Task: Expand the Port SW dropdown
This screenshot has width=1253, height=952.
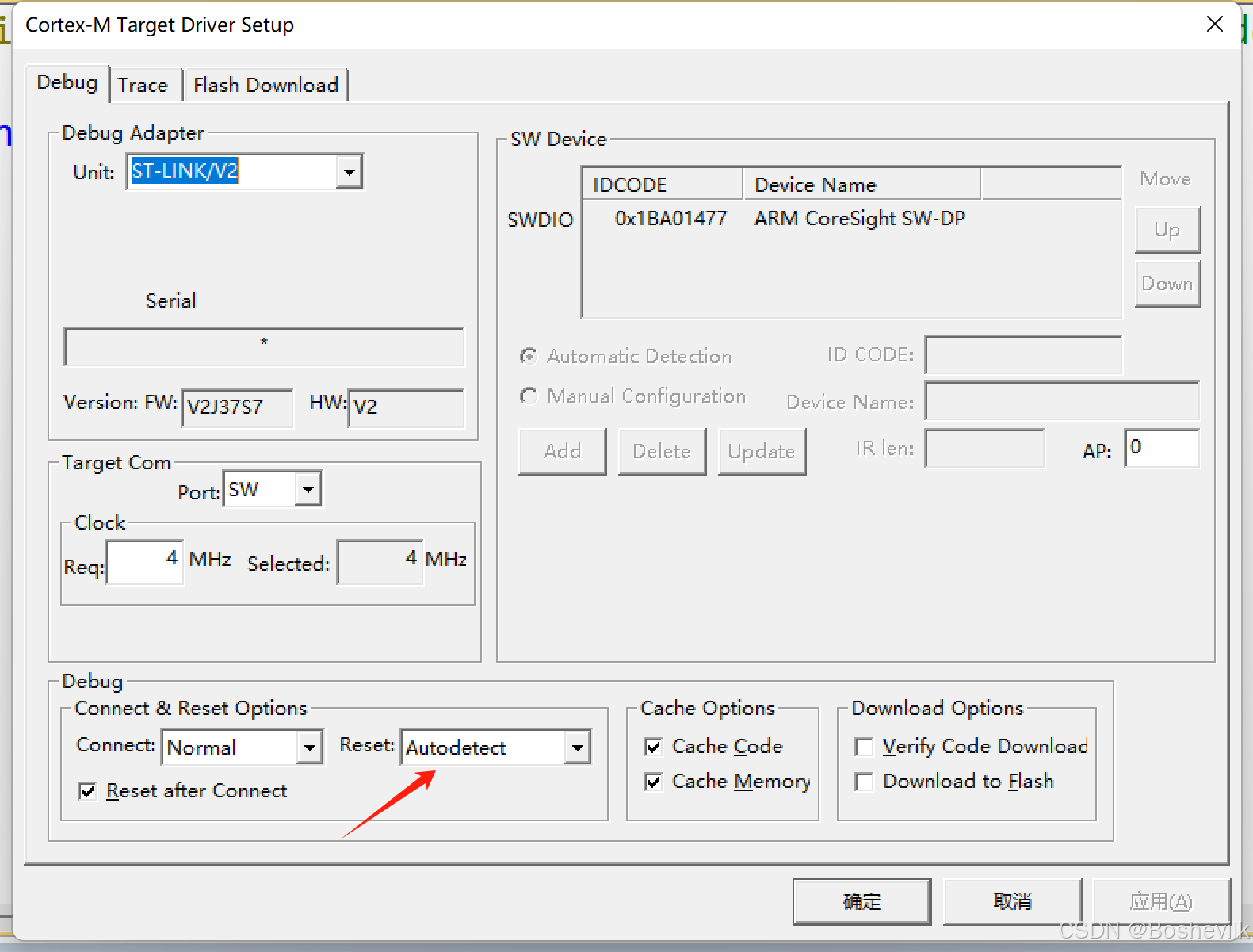Action: 308,489
